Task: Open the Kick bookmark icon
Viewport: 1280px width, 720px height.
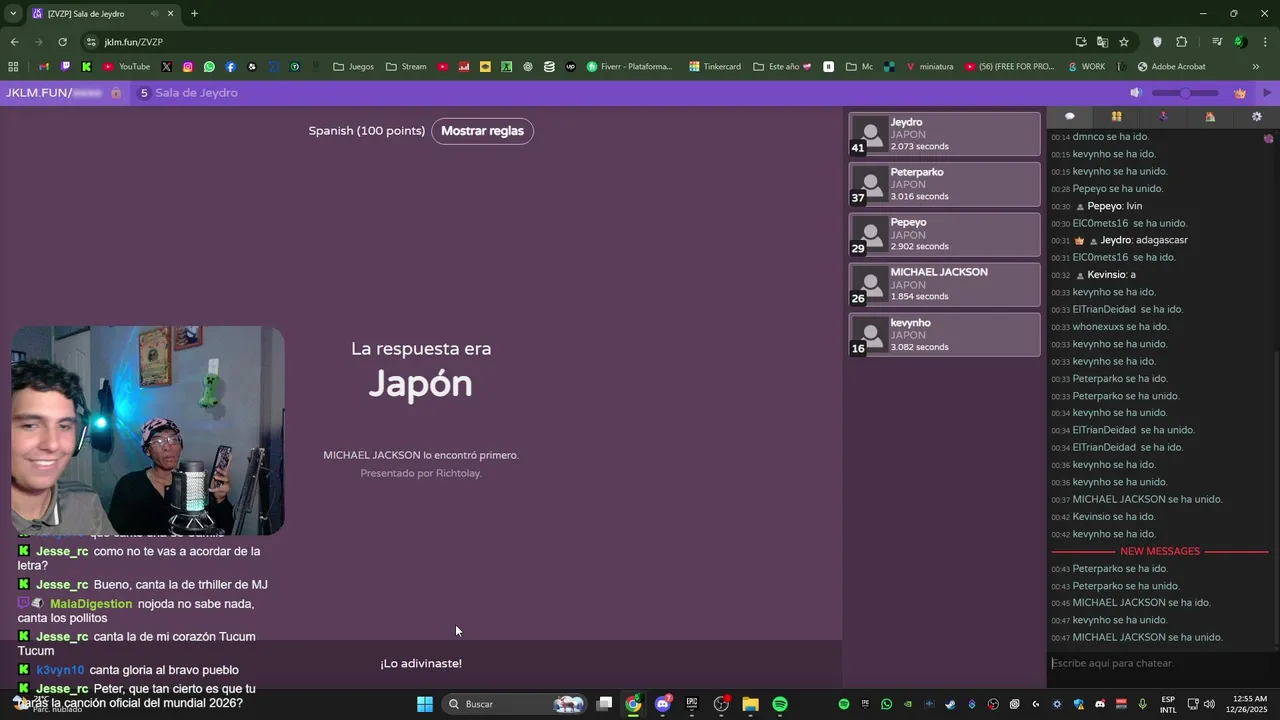Action: [87, 67]
